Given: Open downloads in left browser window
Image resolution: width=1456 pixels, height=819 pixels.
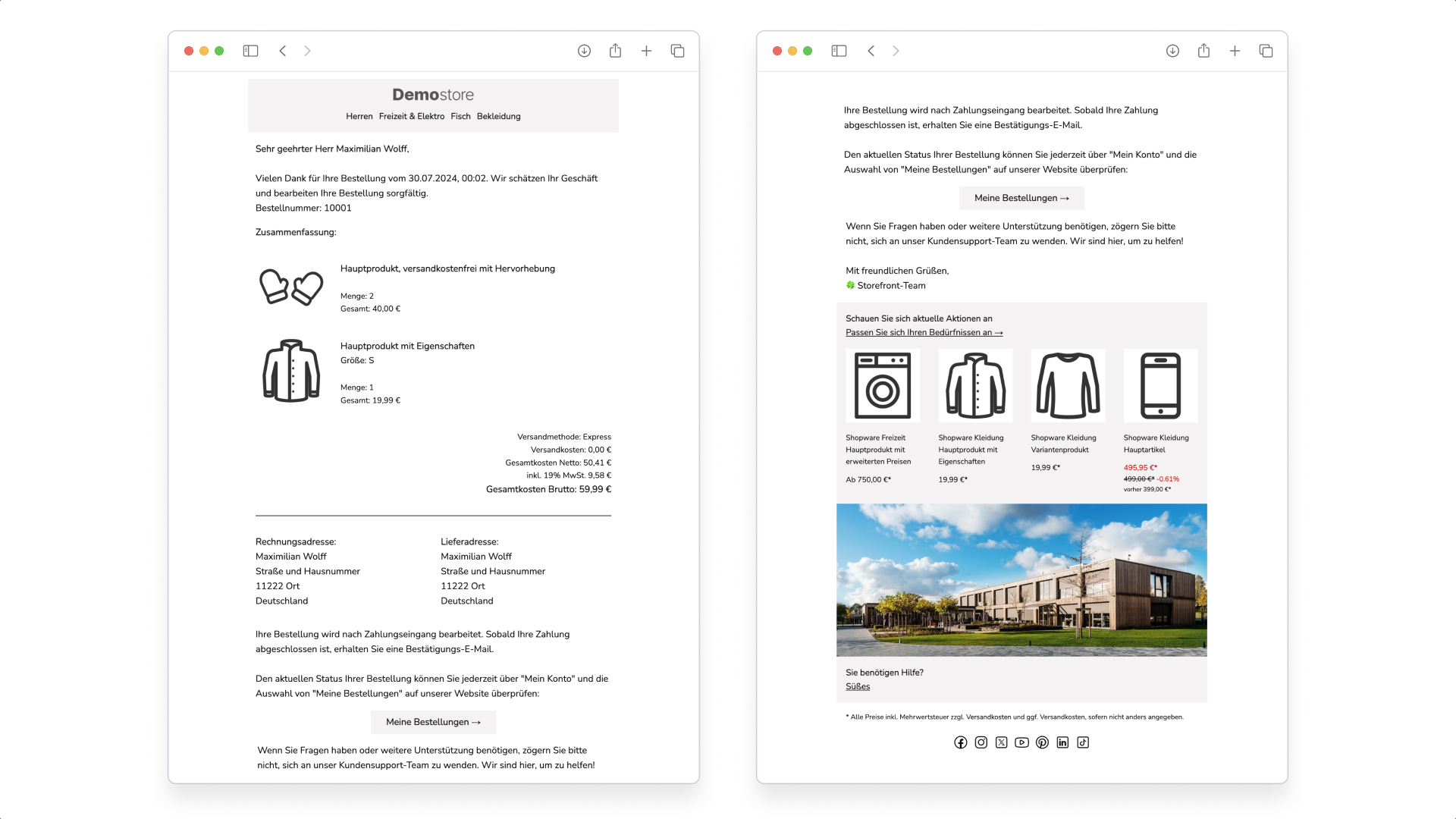Looking at the screenshot, I should (584, 51).
